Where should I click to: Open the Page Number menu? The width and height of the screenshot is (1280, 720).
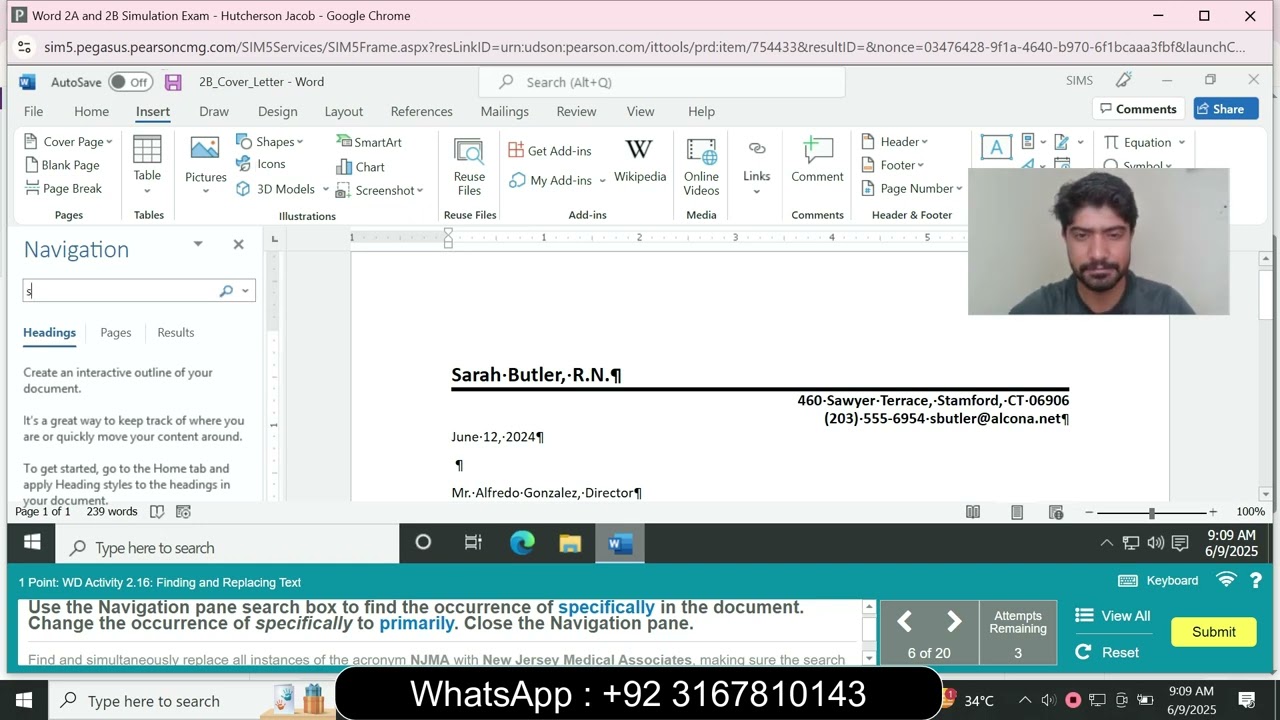(x=911, y=188)
